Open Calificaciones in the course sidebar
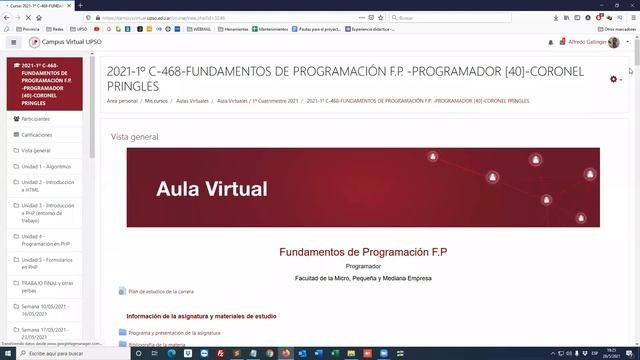The width and height of the screenshot is (640, 360). point(44,135)
